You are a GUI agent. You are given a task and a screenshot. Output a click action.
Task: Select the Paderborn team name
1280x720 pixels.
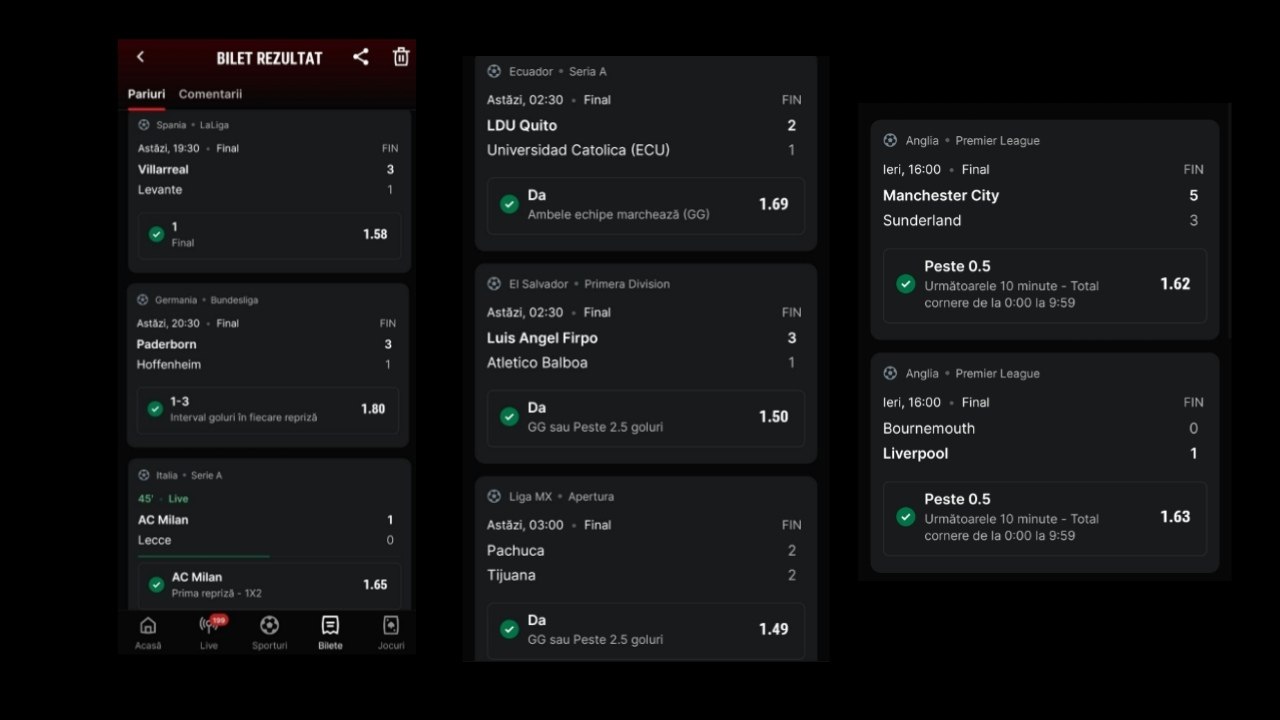(166, 344)
